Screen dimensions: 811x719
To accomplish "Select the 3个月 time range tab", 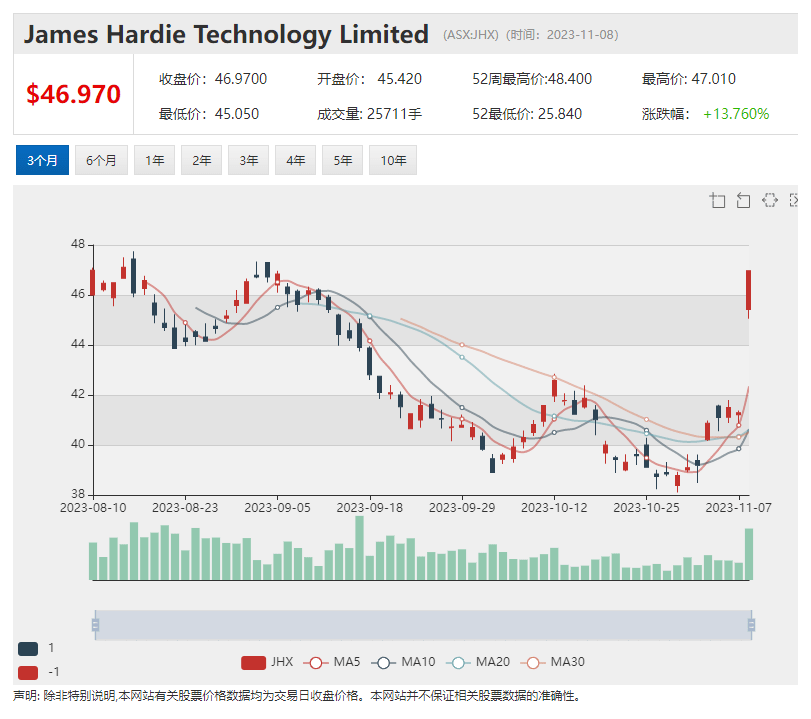I will tap(42, 160).
